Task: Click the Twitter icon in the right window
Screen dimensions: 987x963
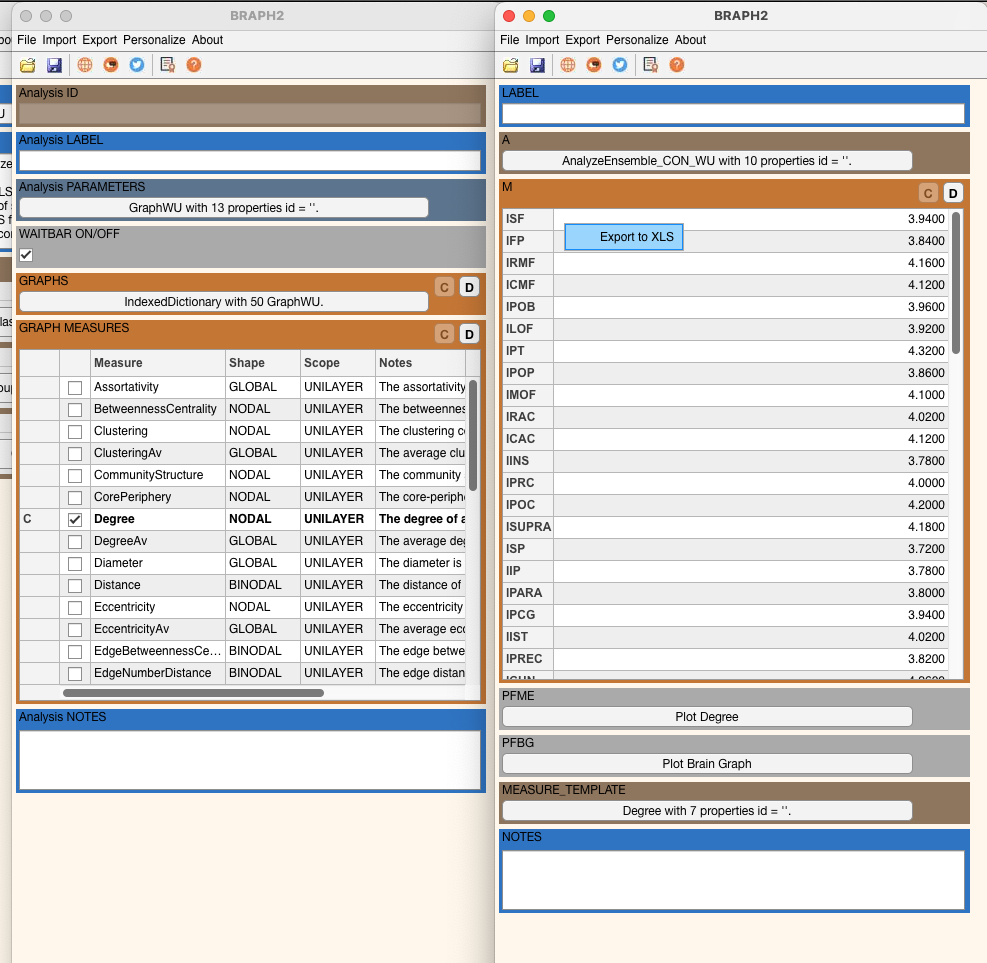Action: point(620,65)
